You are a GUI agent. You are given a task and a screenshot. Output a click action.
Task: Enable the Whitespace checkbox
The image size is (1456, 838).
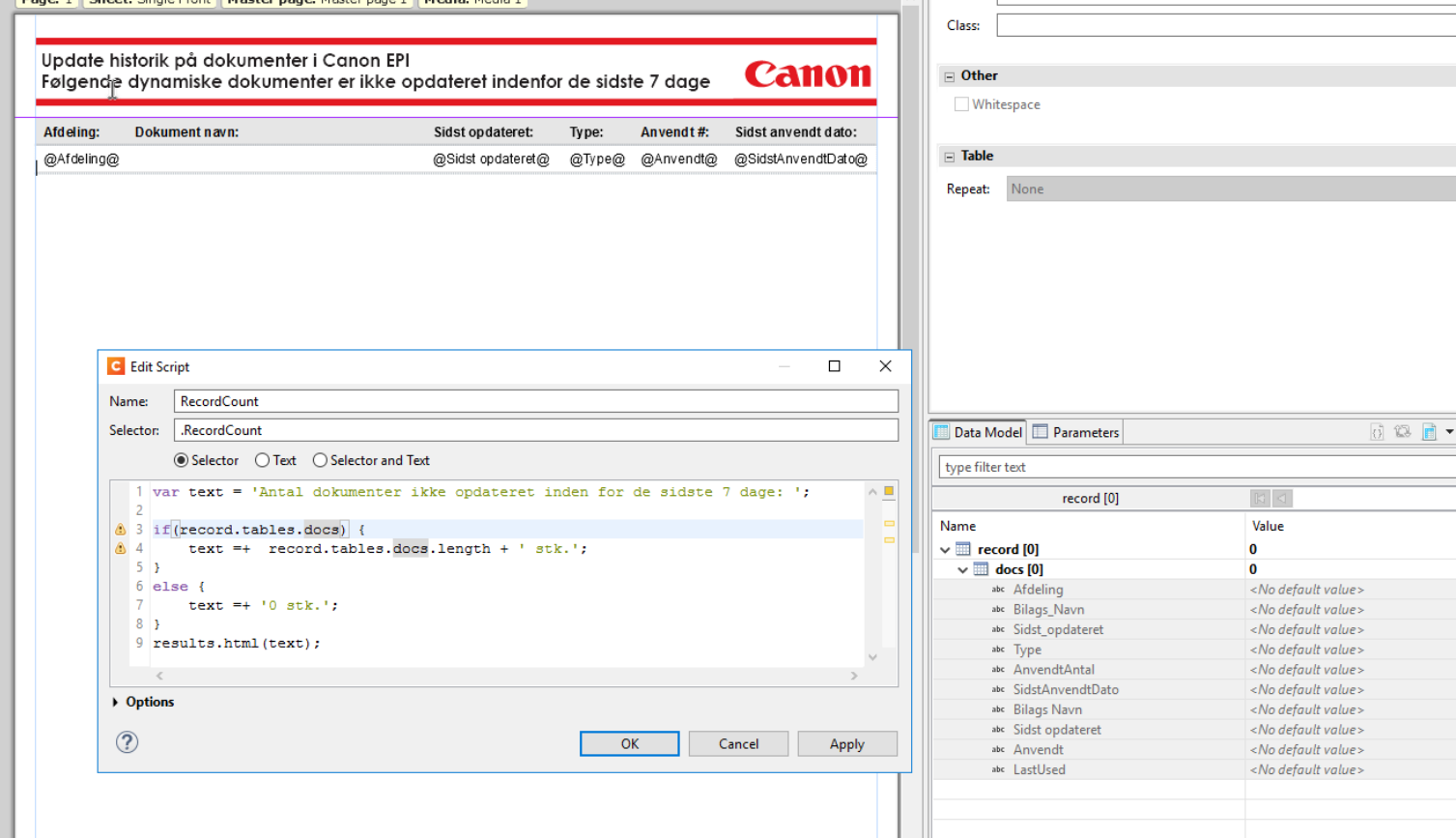[961, 104]
